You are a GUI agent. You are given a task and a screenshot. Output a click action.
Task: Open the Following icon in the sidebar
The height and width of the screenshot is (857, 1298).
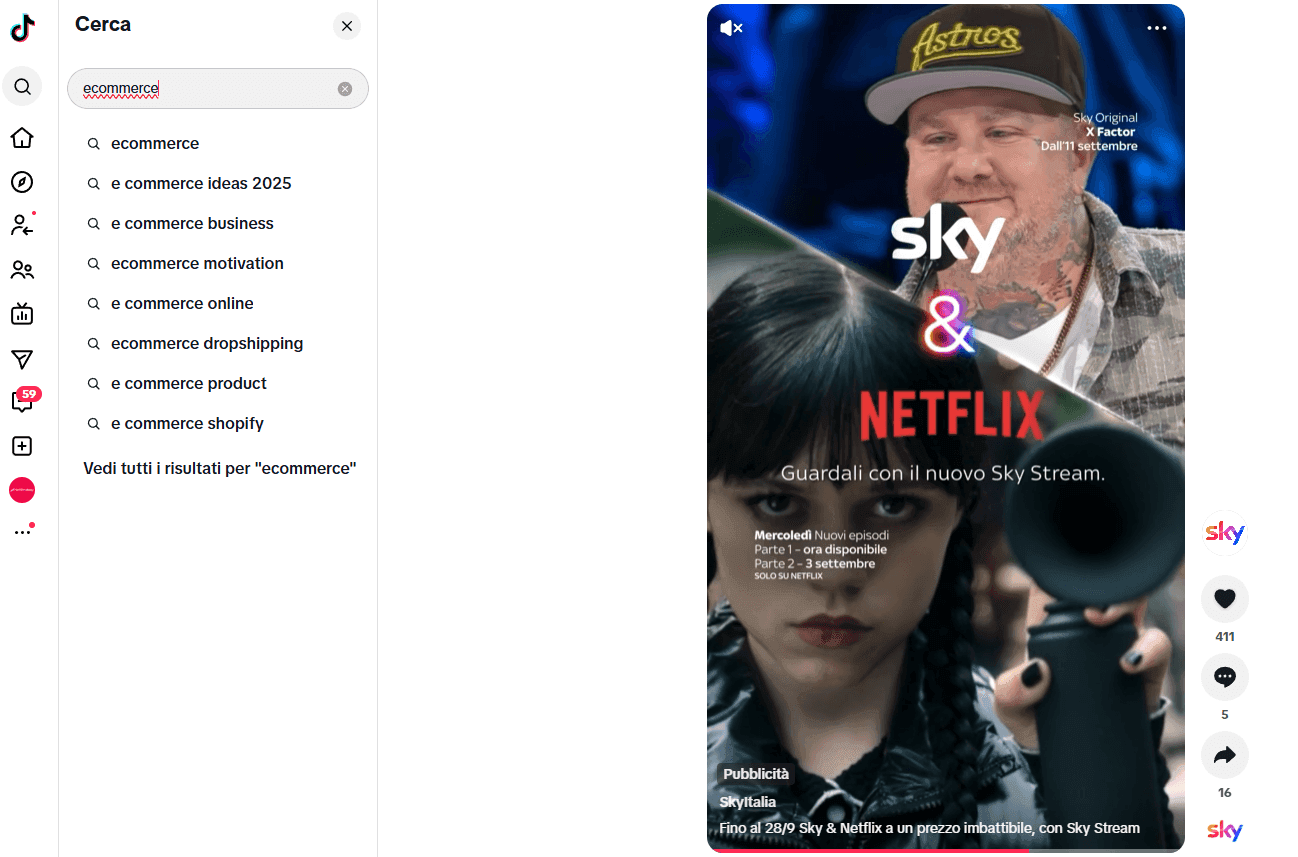[22, 225]
